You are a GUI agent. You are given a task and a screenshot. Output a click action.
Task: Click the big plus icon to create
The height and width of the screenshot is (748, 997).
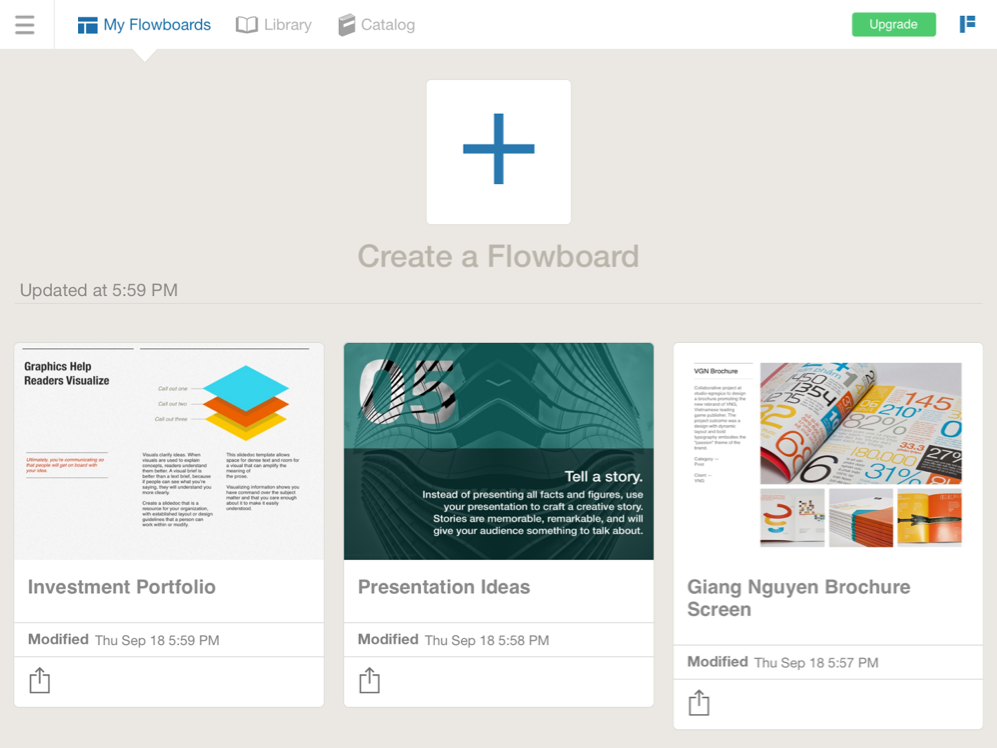[x=498, y=150]
